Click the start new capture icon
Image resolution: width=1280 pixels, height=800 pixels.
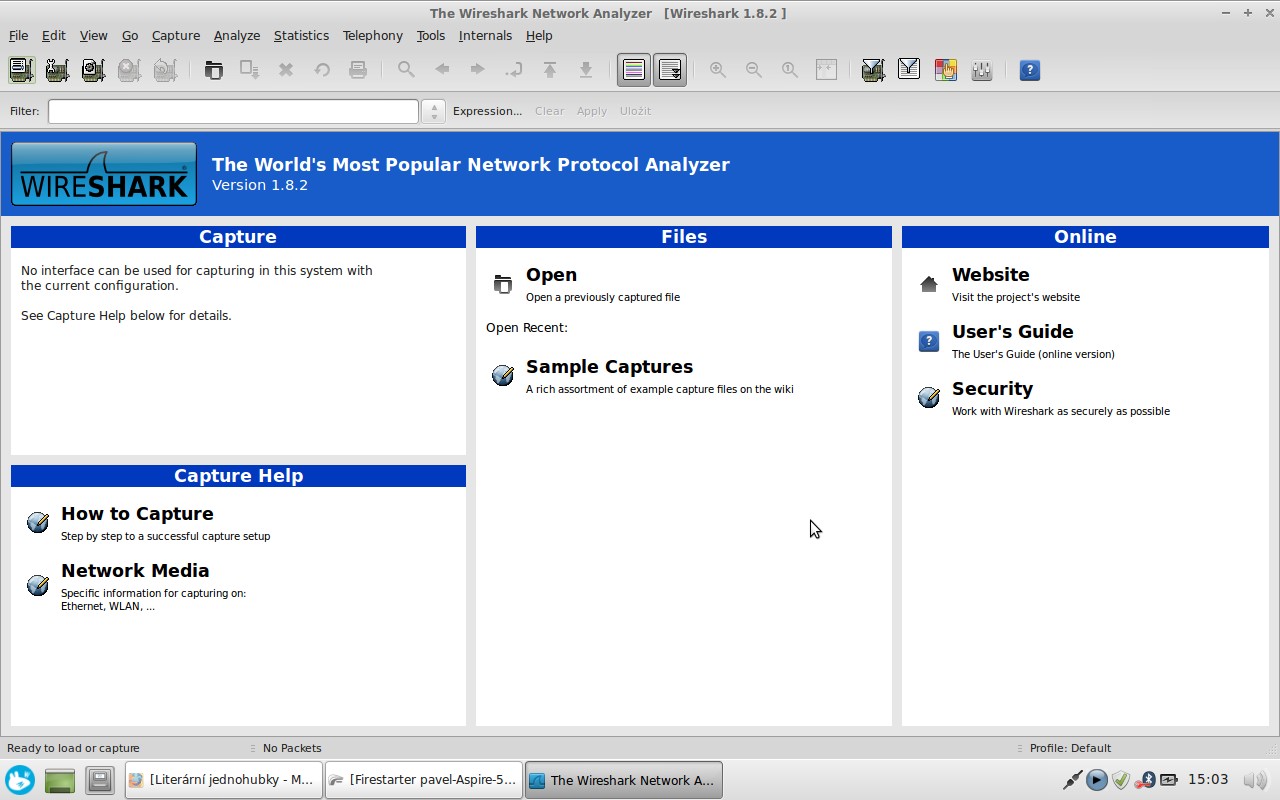pos(93,70)
